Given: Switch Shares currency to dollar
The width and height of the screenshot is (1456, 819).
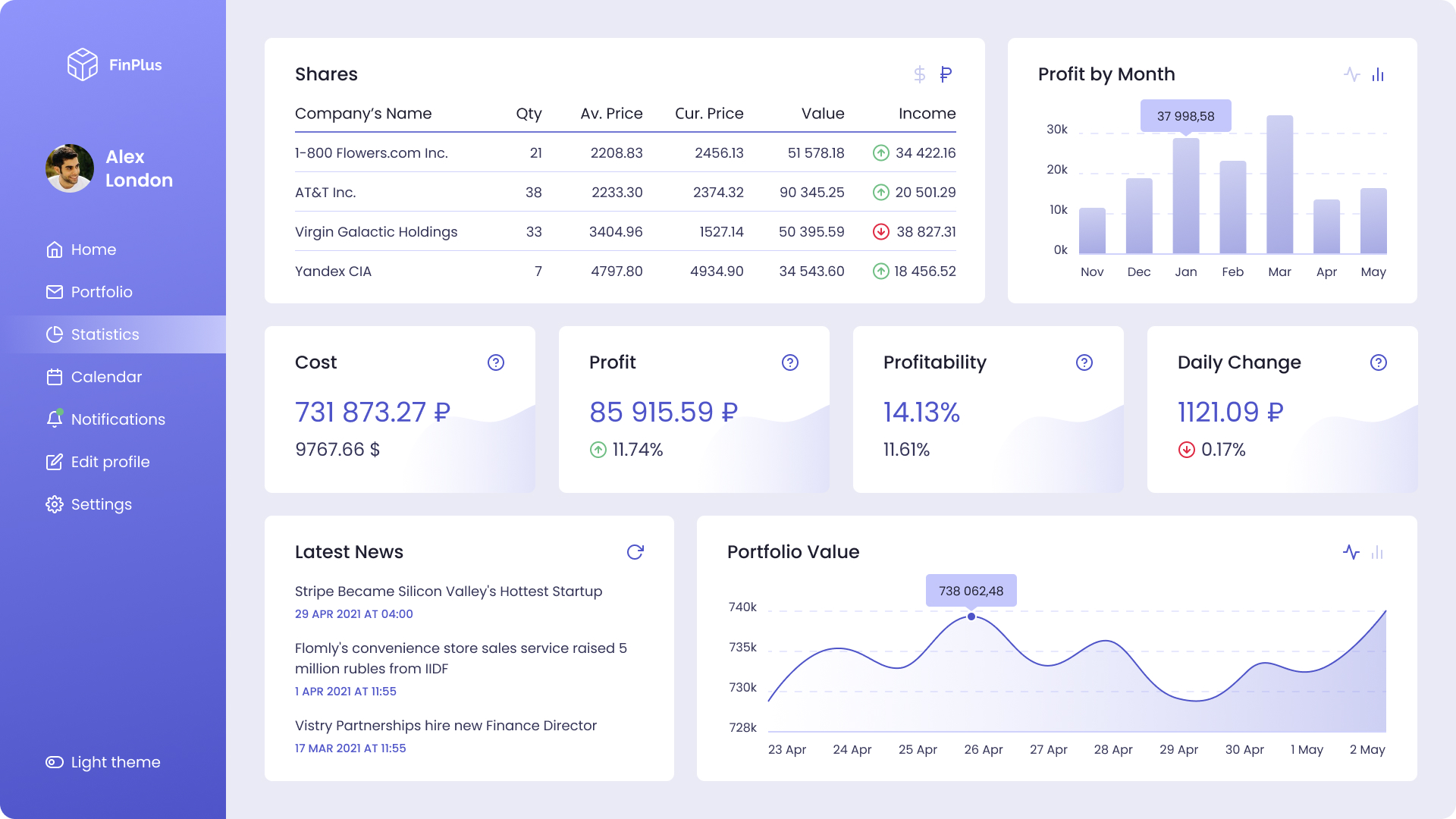Looking at the screenshot, I should (x=919, y=74).
